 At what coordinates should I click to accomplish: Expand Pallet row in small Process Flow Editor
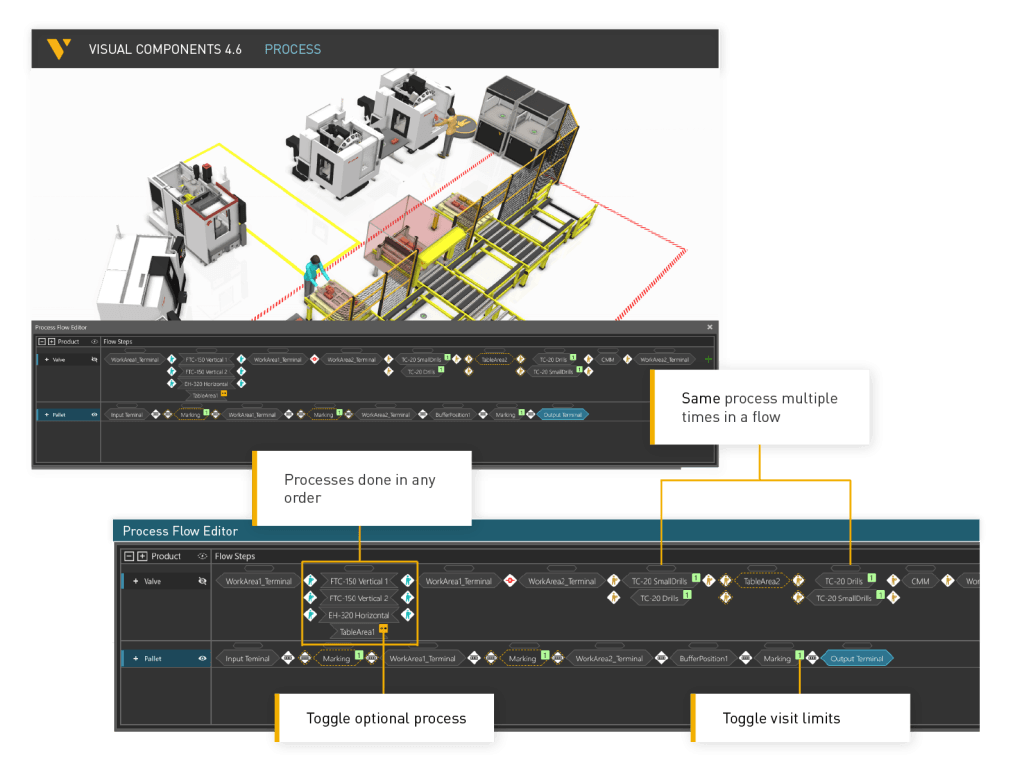point(46,415)
